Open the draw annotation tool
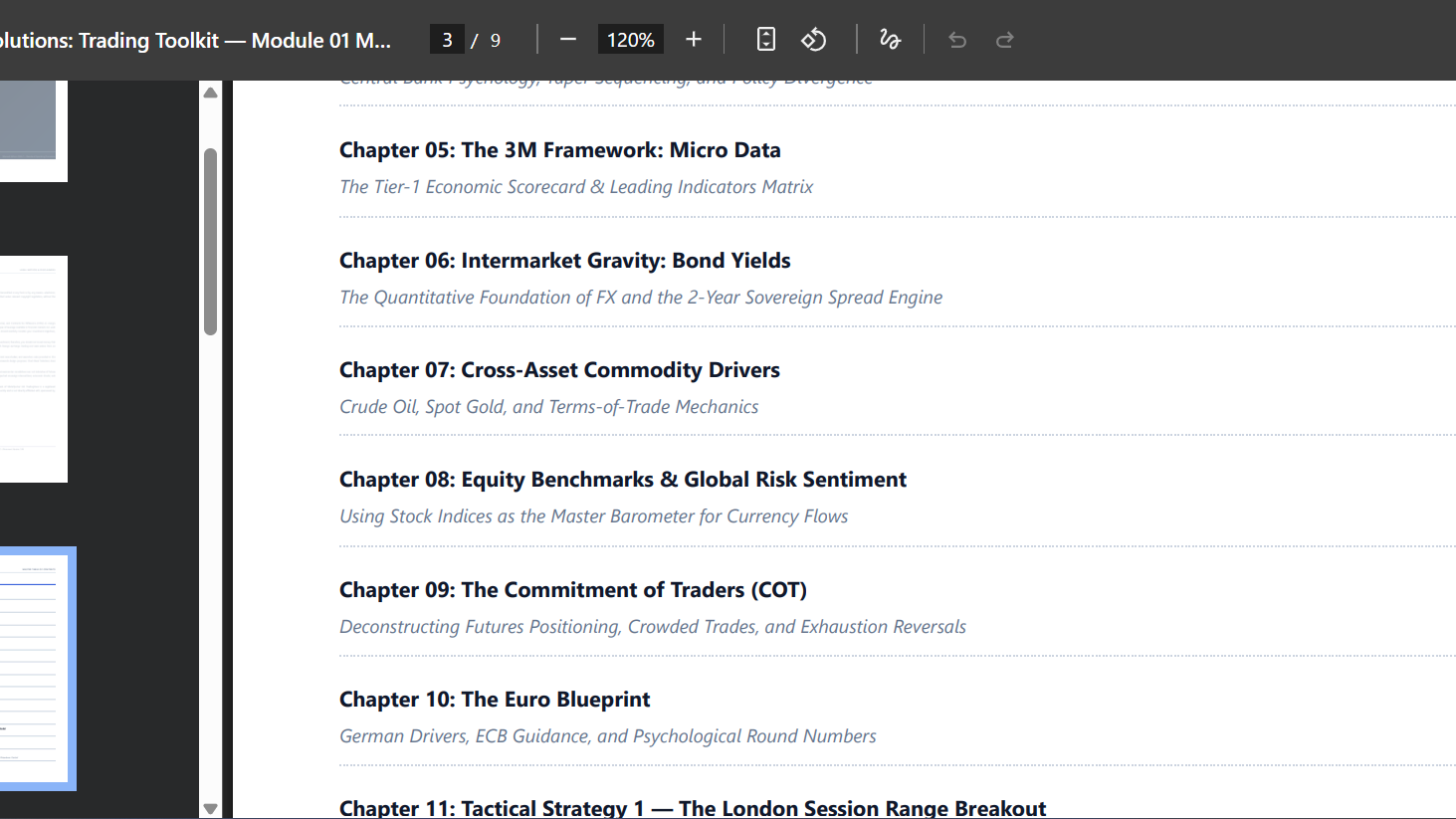The image size is (1456, 819). click(890, 40)
